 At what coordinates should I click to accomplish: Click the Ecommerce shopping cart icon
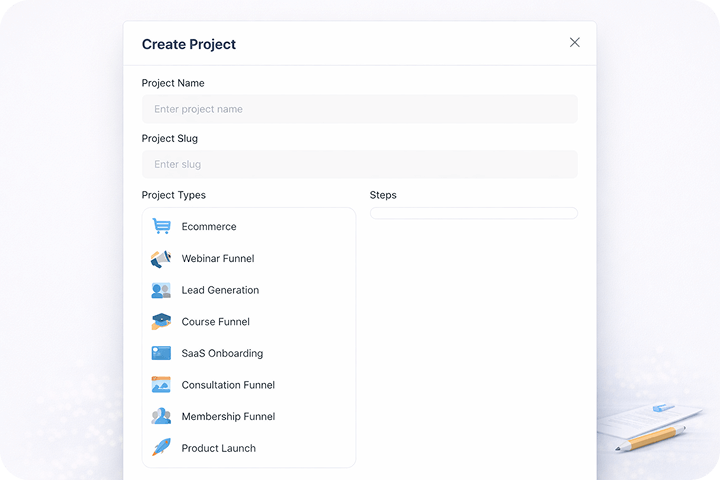click(x=161, y=227)
